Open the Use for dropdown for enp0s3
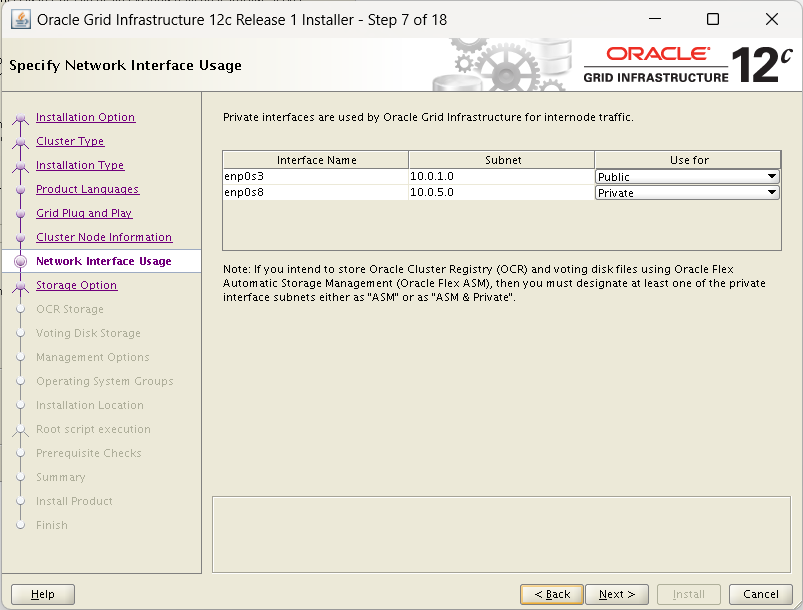The height and width of the screenshot is (610, 803). [x=687, y=177]
